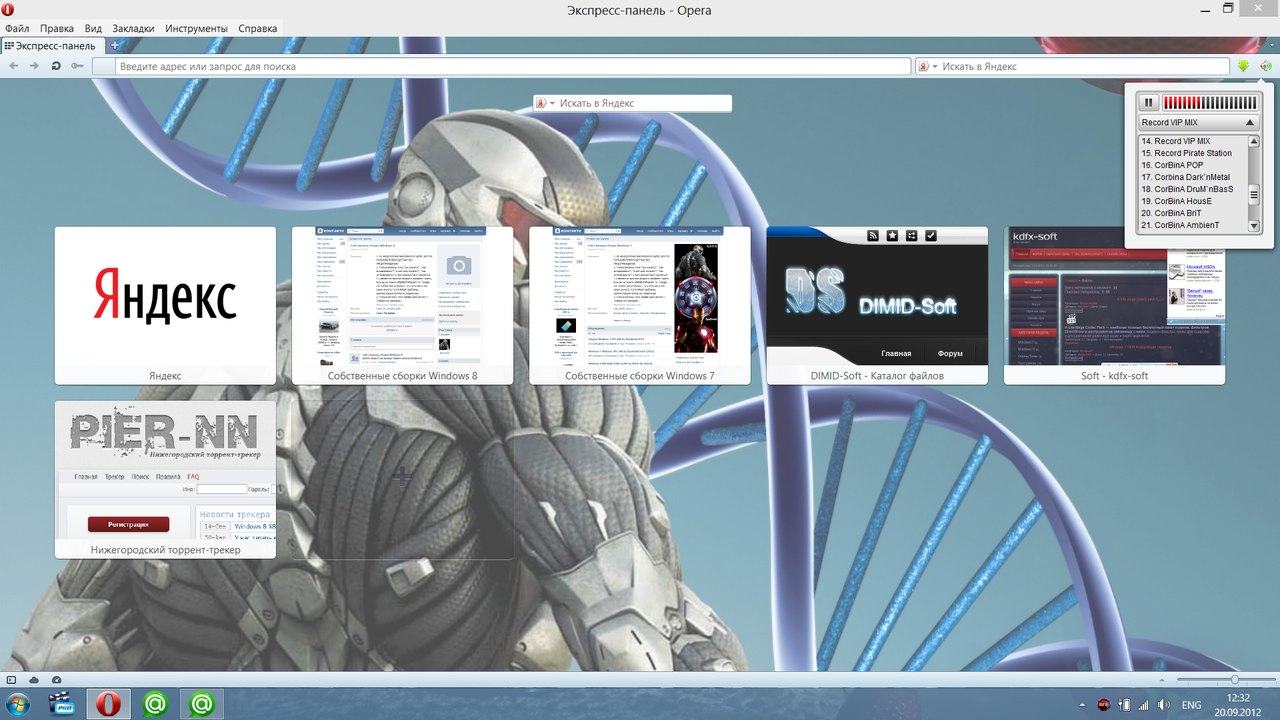Focus the address bar field
Screen dimensions: 1280x720
point(503,66)
